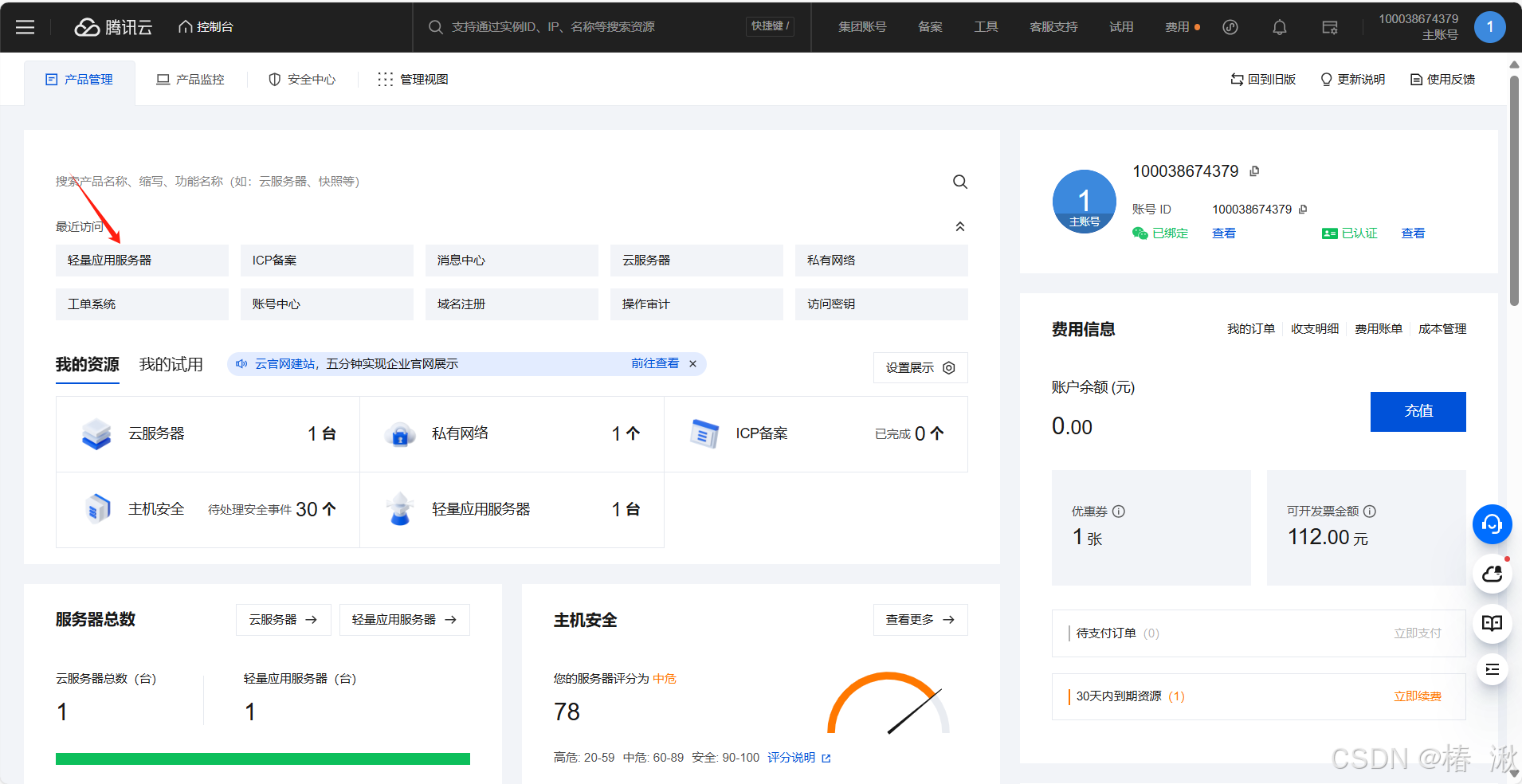Open 成本管理 in 费用信息

click(x=1442, y=329)
